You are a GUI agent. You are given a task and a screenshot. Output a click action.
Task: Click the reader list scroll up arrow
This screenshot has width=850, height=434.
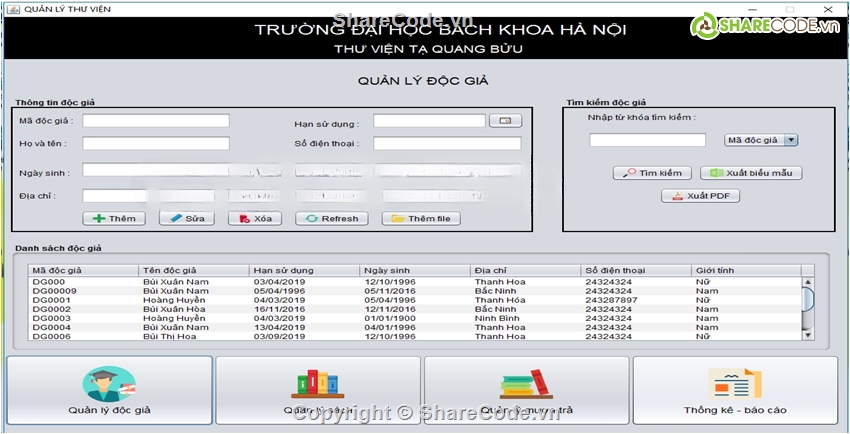[x=808, y=282]
